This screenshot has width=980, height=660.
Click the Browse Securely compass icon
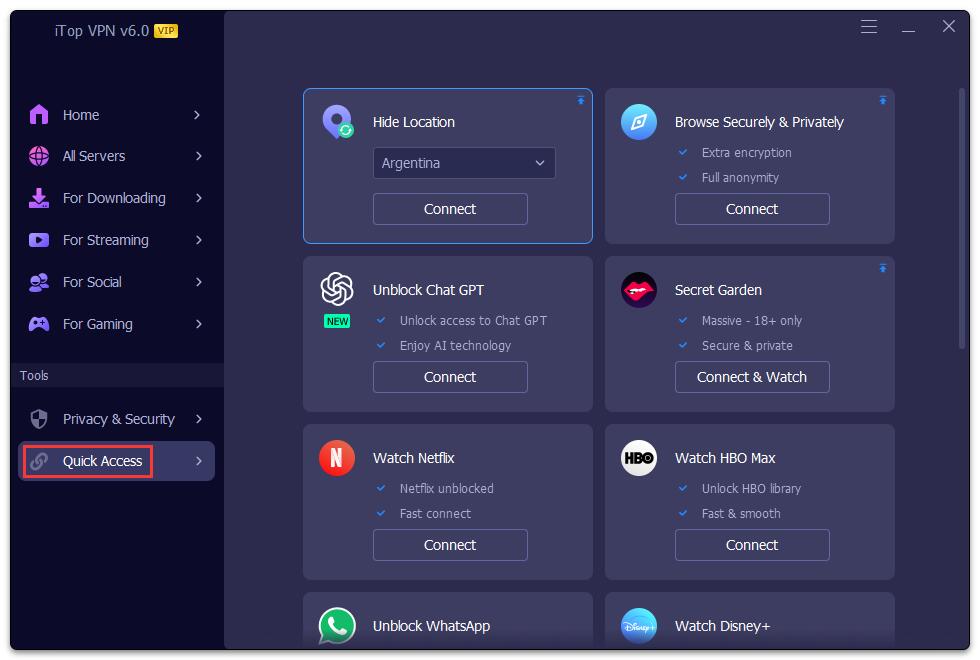pos(639,122)
